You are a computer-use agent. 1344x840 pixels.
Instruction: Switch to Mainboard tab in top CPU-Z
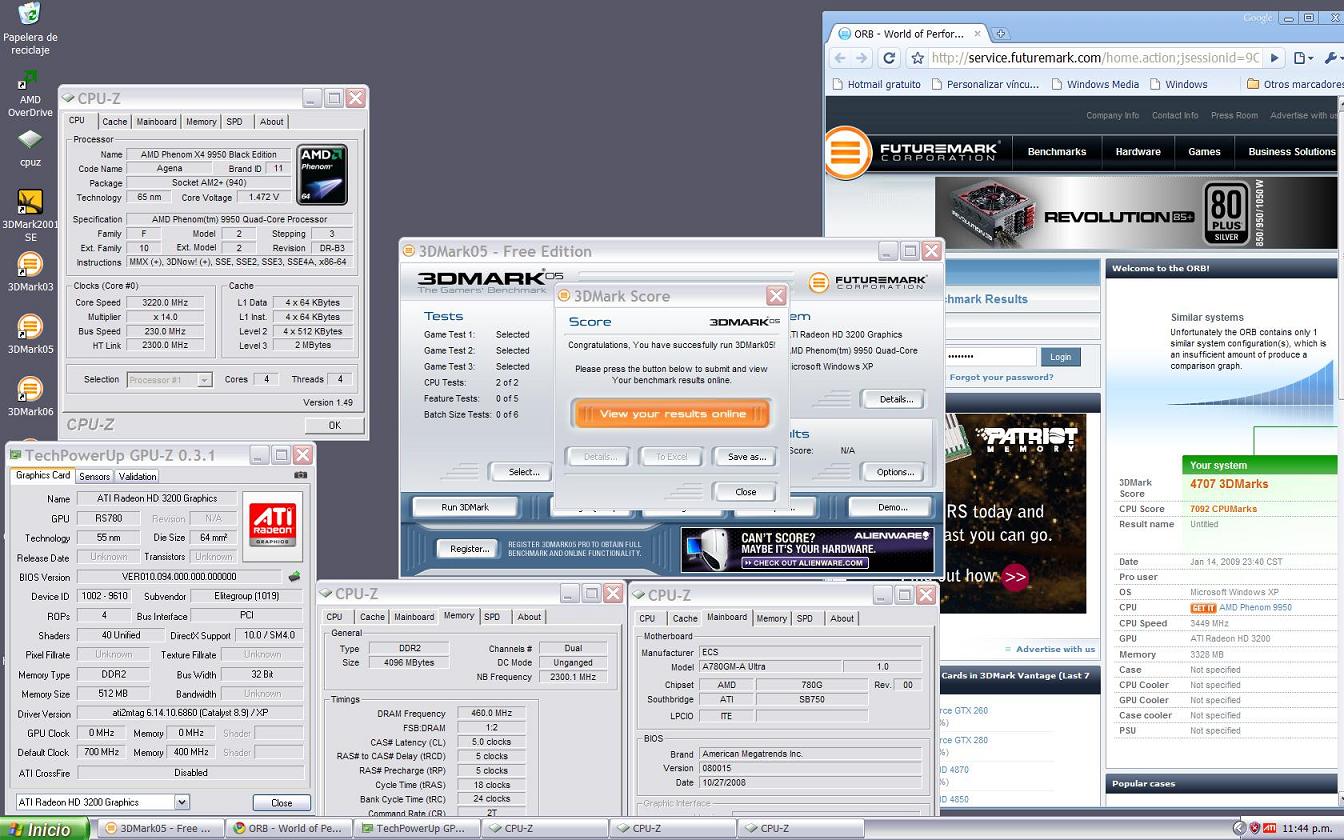tap(156, 122)
